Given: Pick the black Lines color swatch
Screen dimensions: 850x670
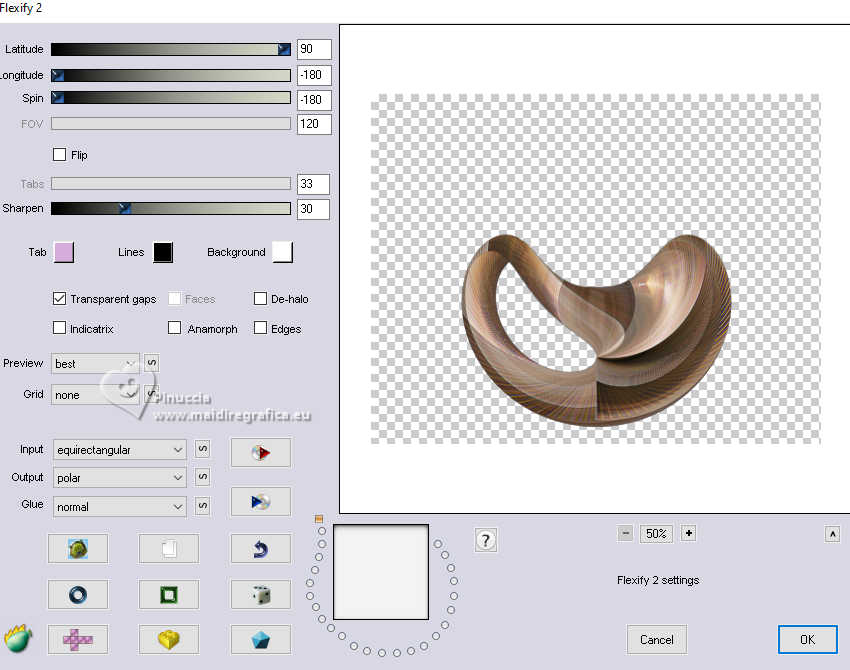Looking at the screenshot, I should click(x=163, y=252).
